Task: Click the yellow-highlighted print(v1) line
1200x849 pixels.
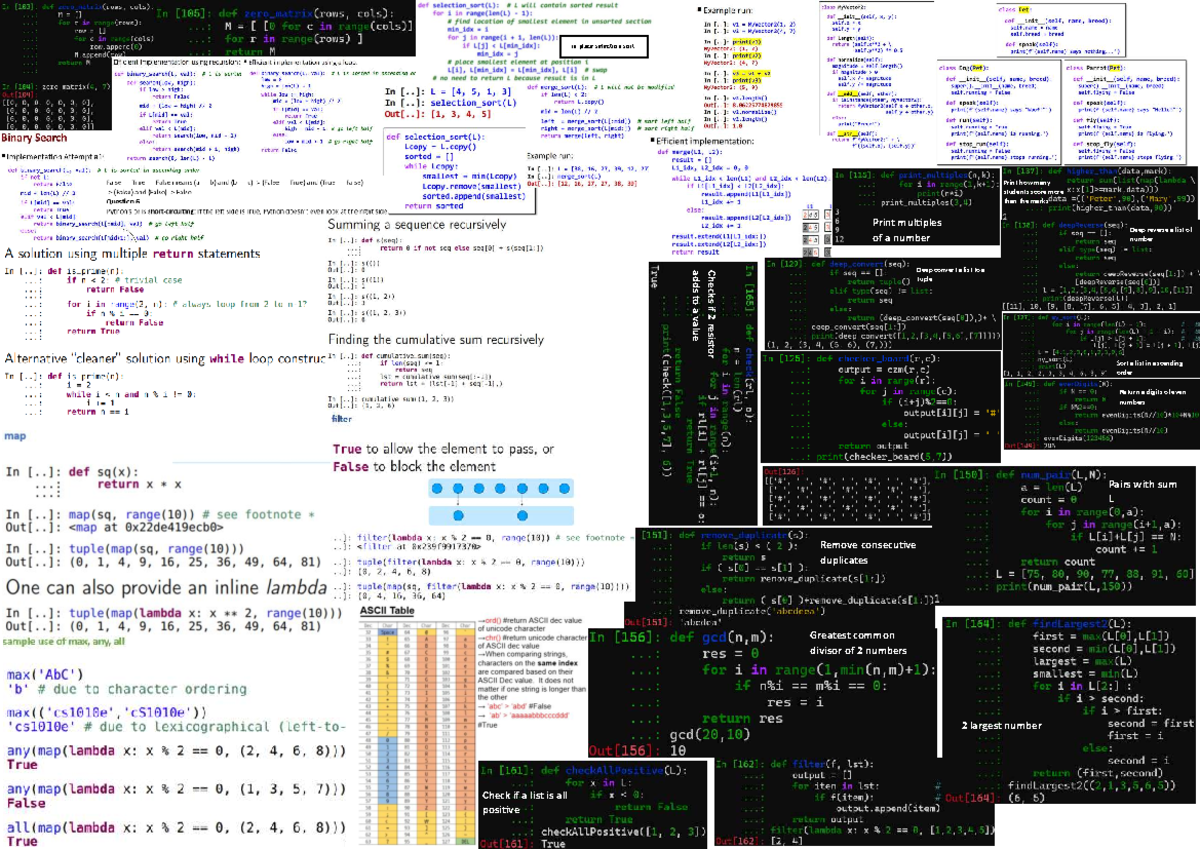Action: point(746,42)
